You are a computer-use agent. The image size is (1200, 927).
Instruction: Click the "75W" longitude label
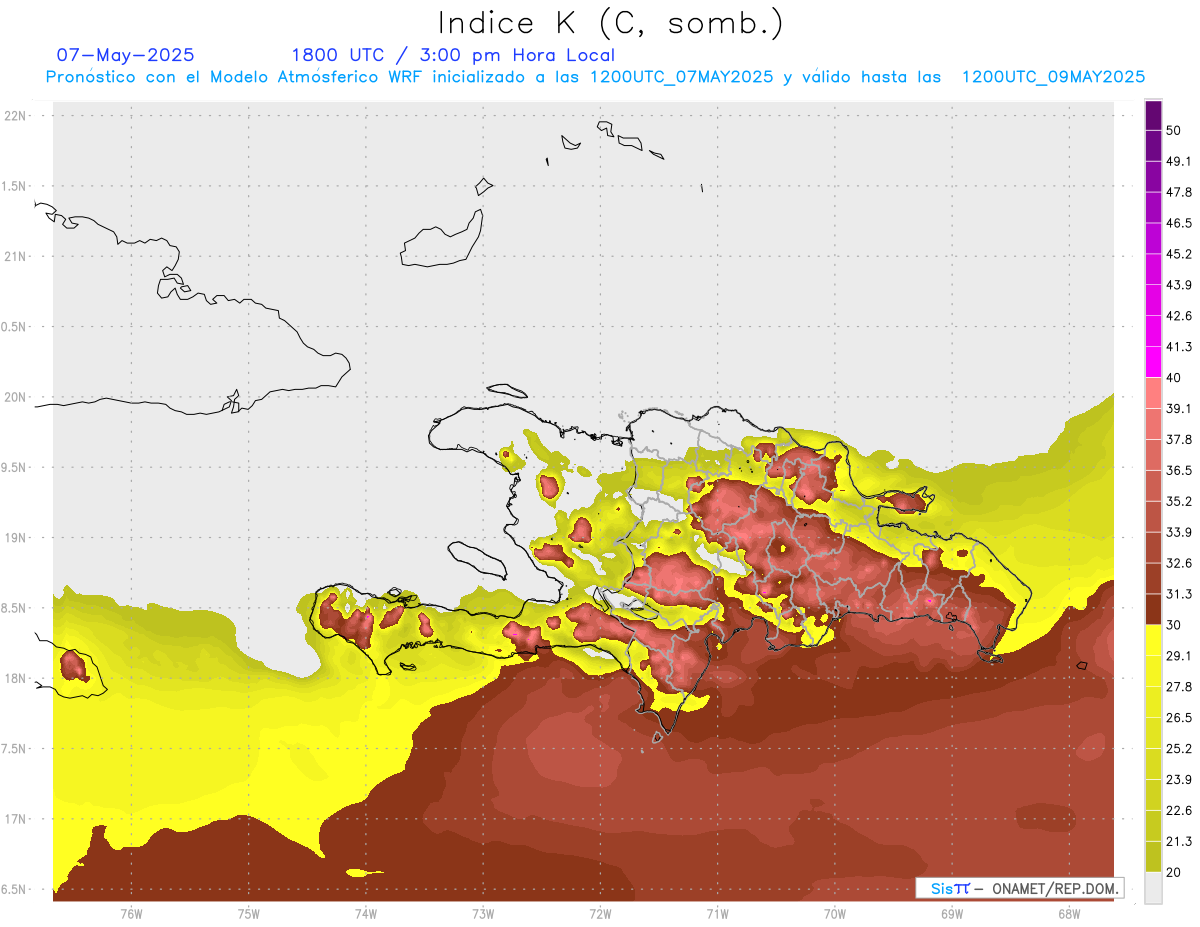tap(249, 914)
